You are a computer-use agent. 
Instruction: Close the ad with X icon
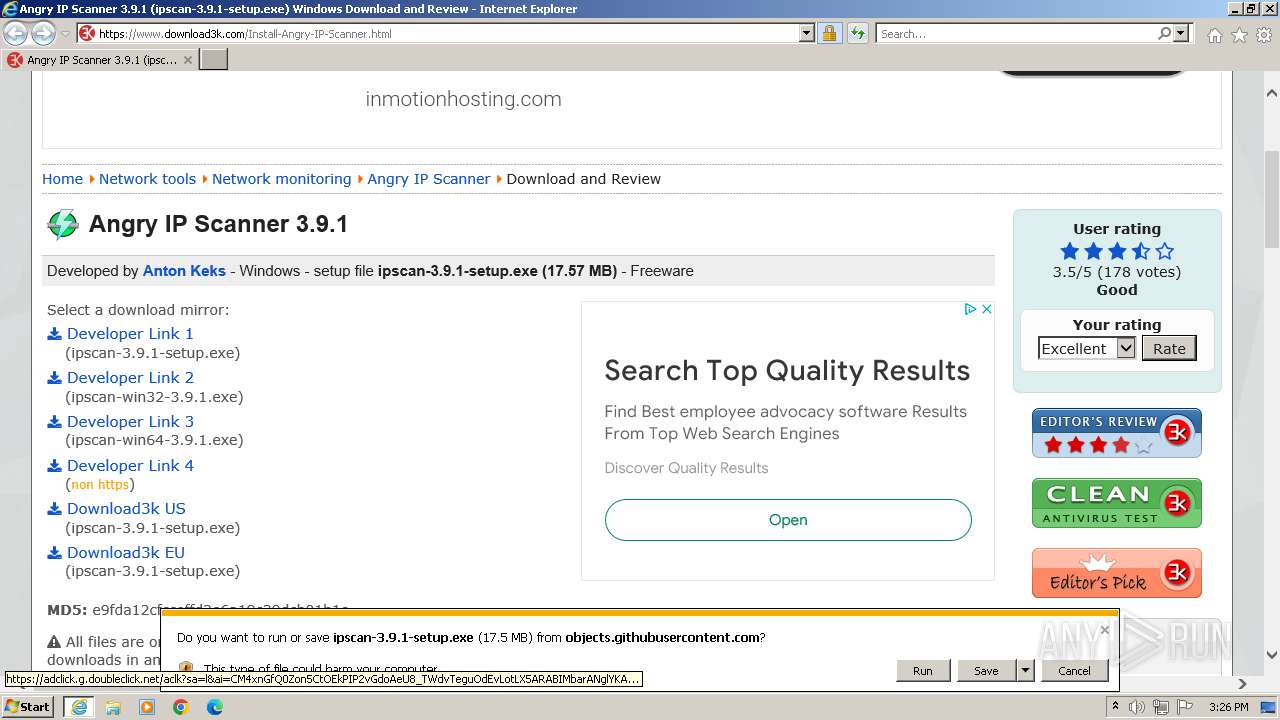[x=986, y=309]
